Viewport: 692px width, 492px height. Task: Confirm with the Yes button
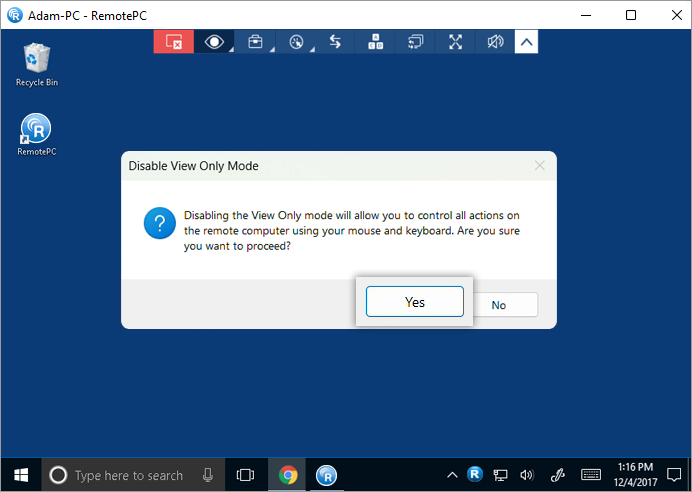[x=414, y=302]
